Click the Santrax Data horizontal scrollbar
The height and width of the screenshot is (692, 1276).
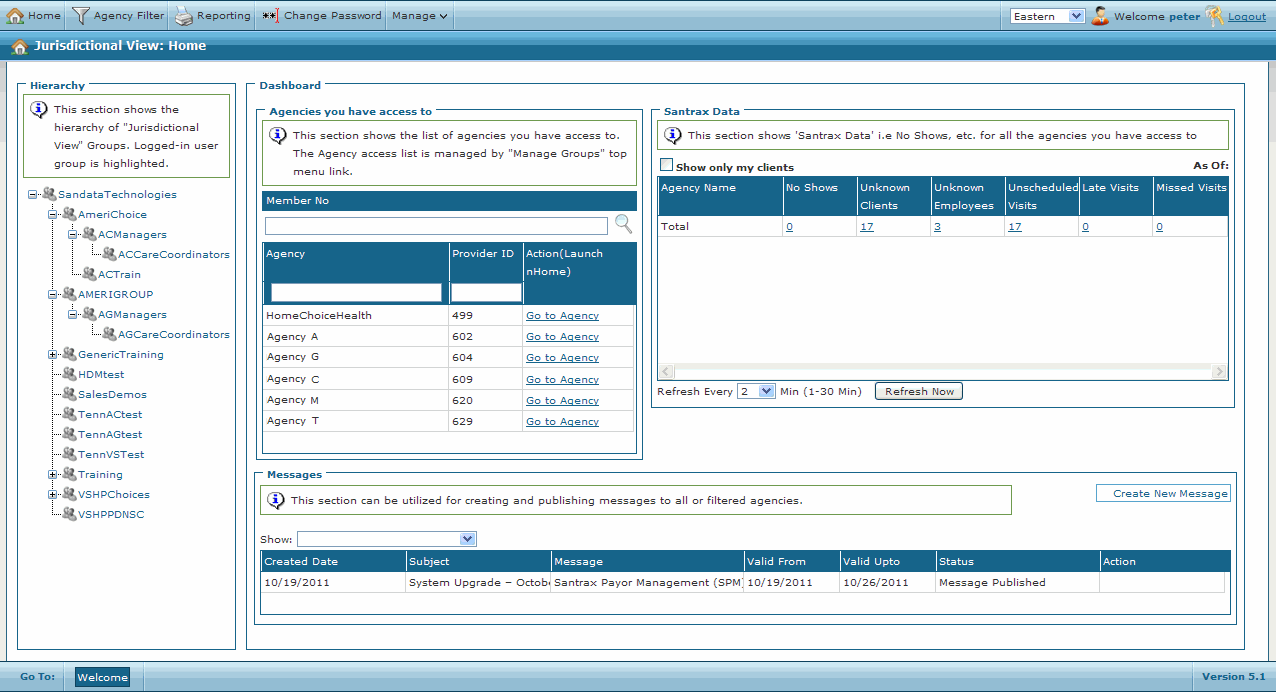[940, 372]
